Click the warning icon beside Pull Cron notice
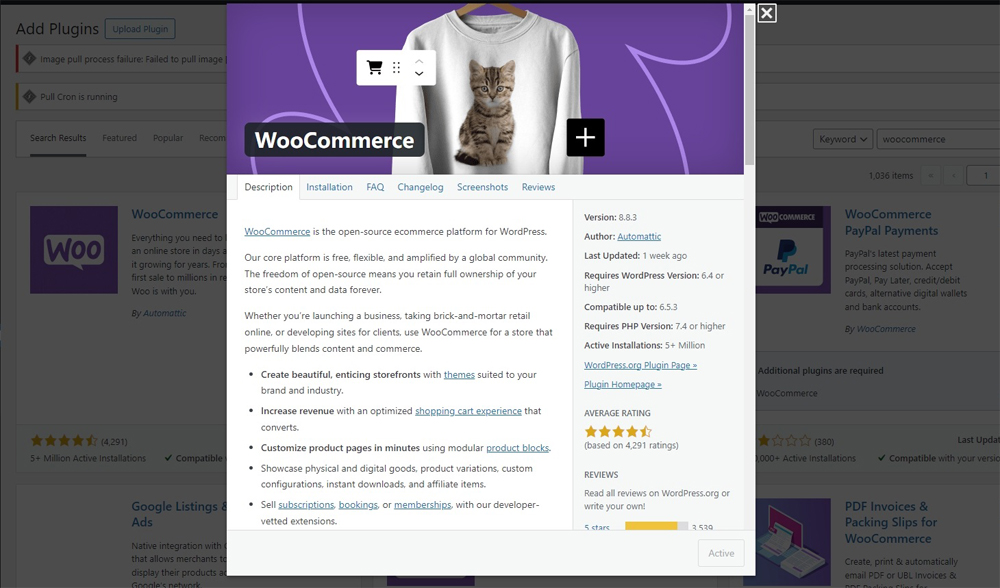 (x=29, y=96)
